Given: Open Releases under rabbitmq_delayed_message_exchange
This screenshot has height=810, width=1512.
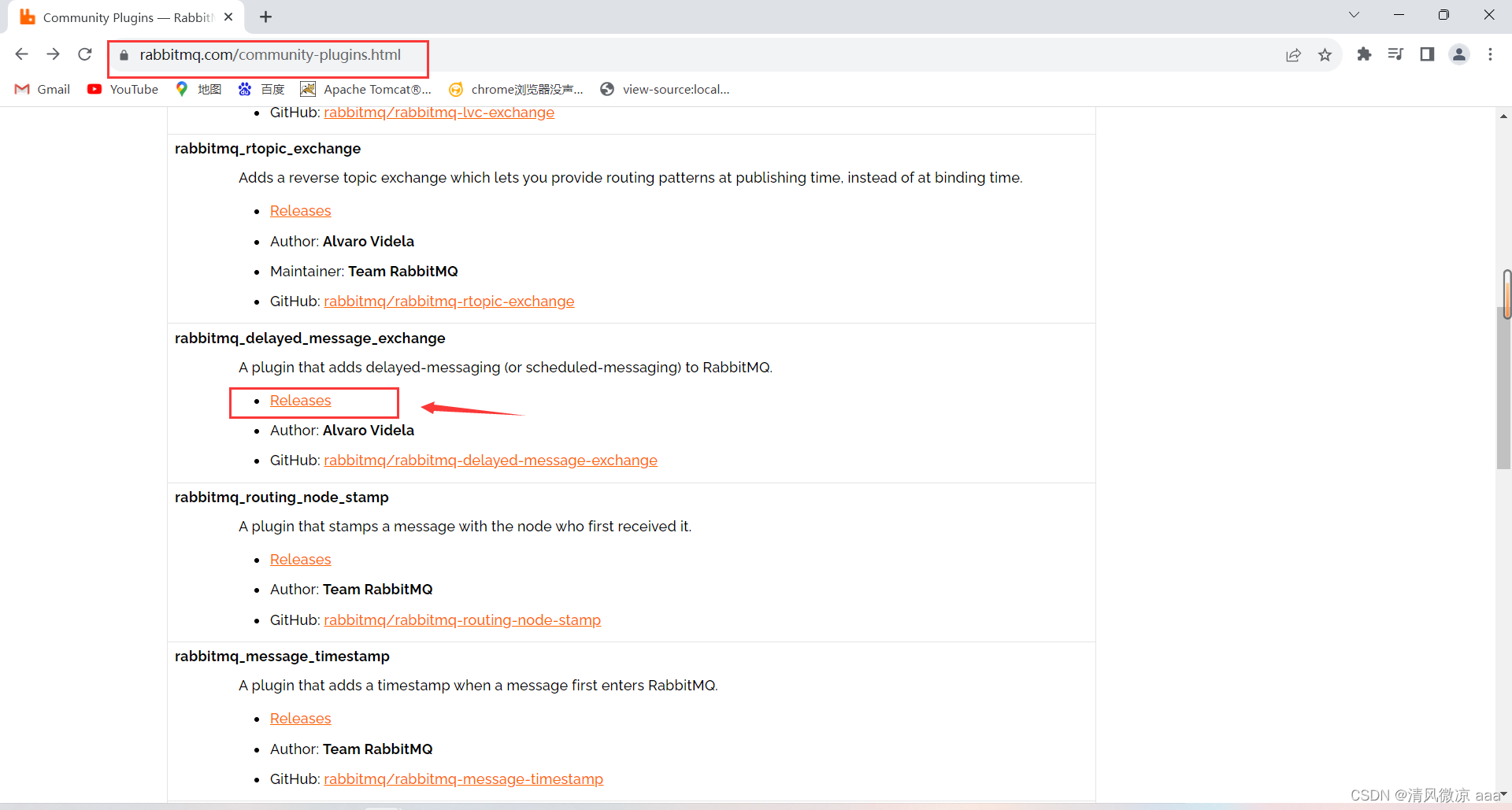Looking at the screenshot, I should coord(300,401).
